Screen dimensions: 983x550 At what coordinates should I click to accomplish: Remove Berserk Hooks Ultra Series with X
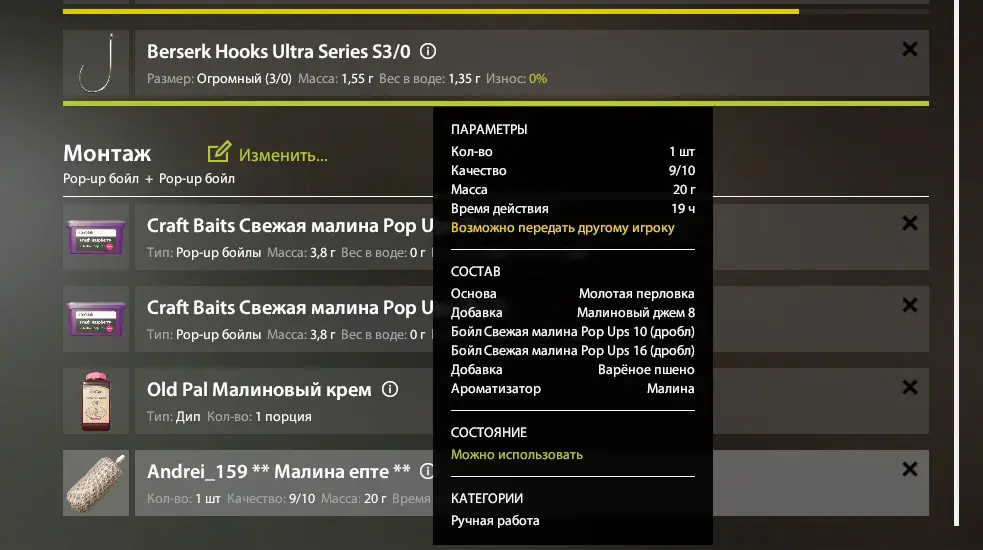910,49
